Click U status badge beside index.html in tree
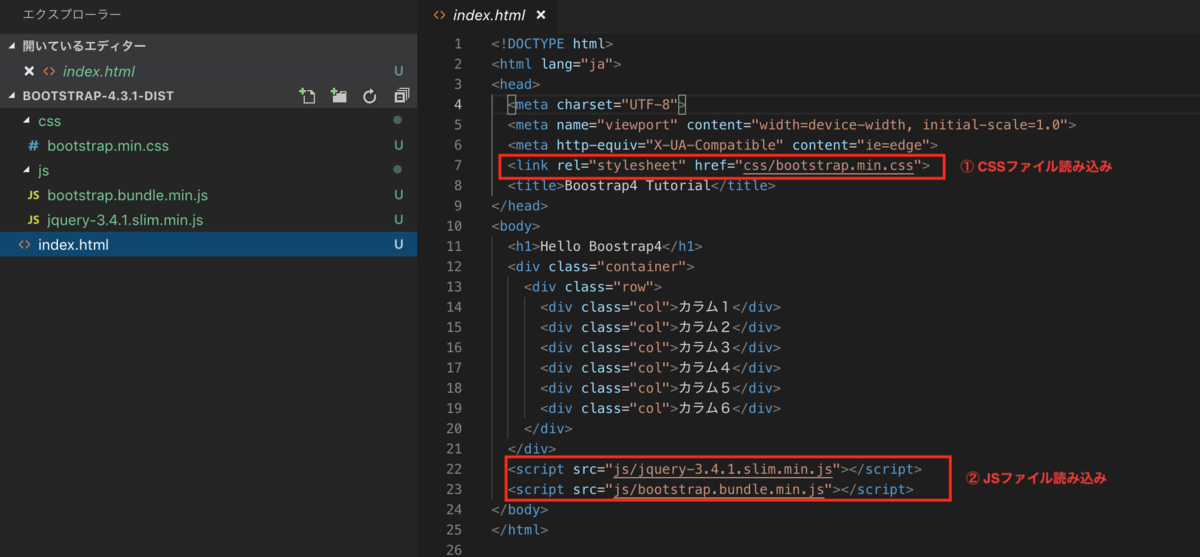Screen dimensions: 1200x557 tap(398, 245)
